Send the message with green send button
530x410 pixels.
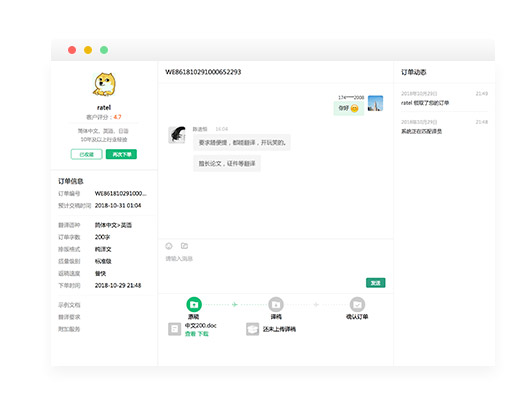click(x=376, y=283)
